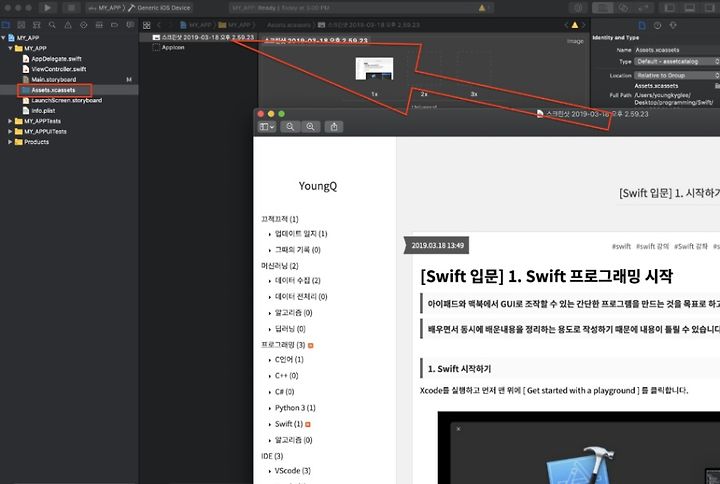
Task: Expand the MY_APPTests folder
Action: click(10, 121)
